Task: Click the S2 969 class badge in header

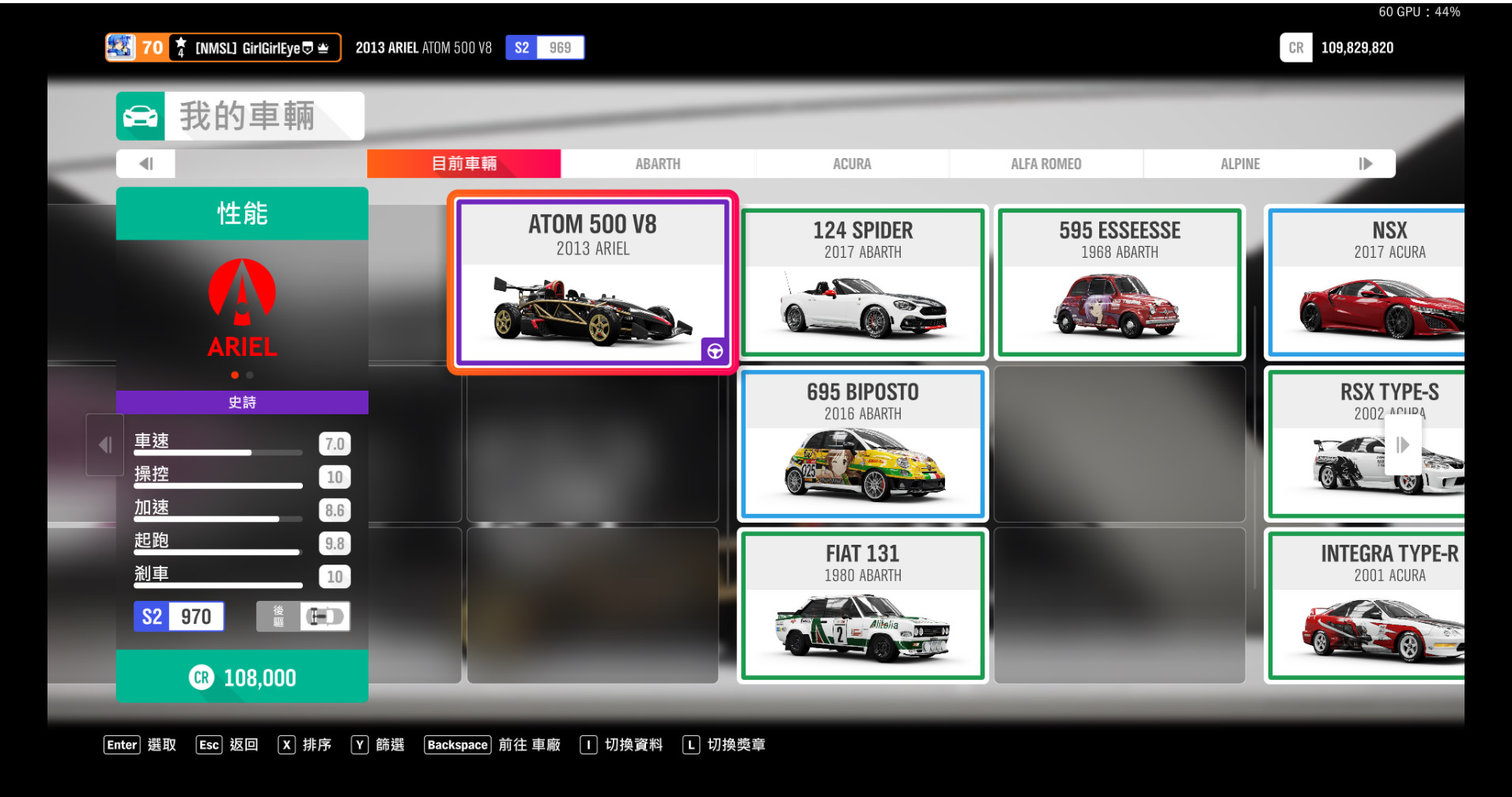Action: click(545, 47)
